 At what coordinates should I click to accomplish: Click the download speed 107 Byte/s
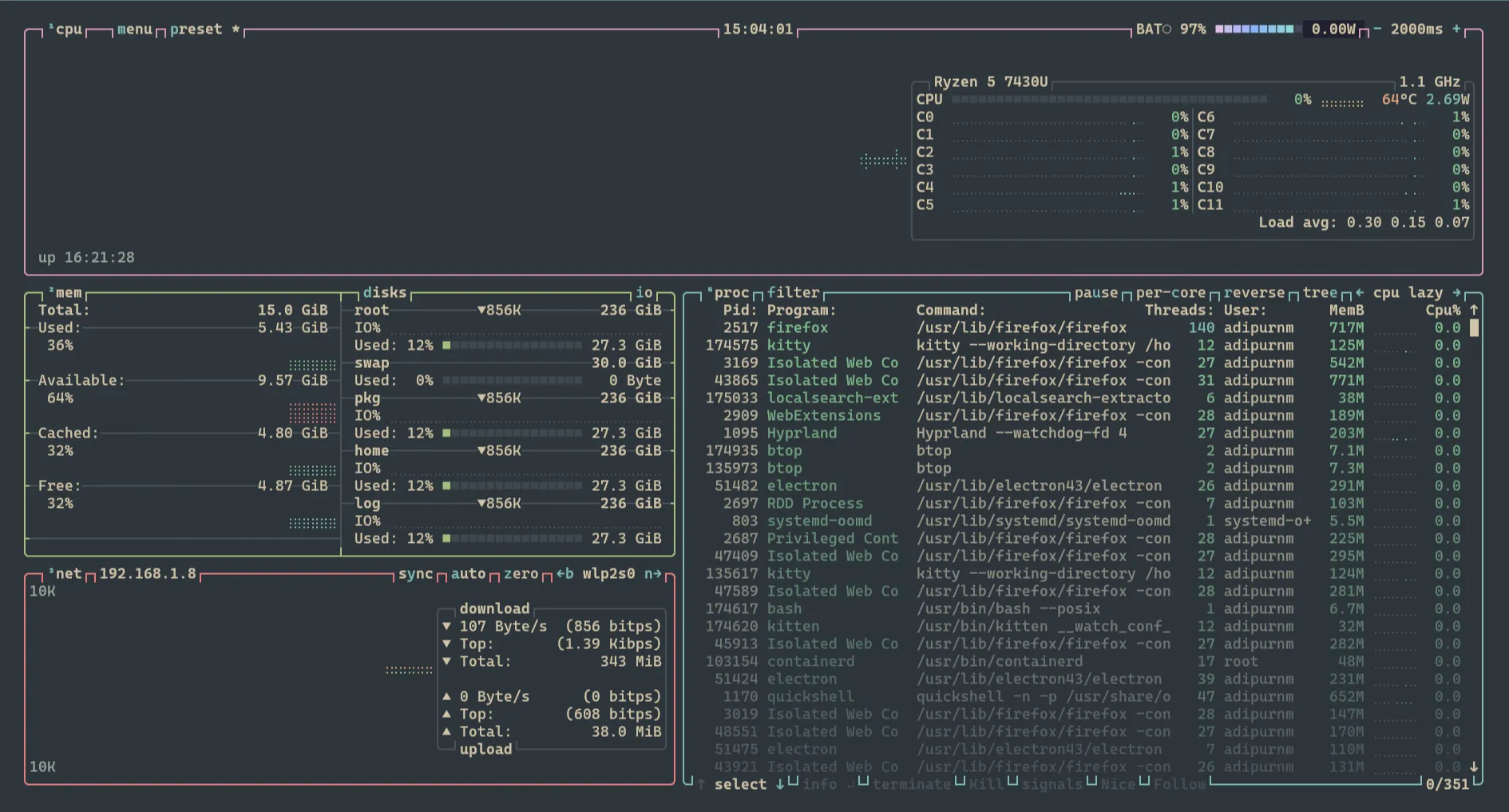pyautogui.click(x=503, y=627)
